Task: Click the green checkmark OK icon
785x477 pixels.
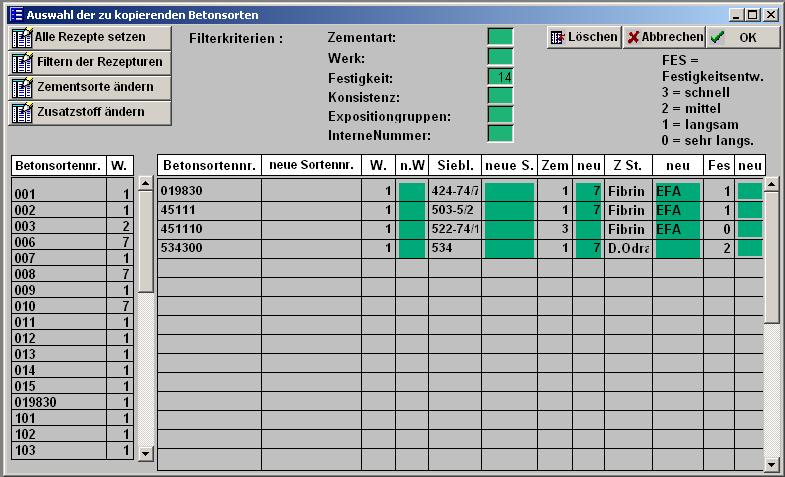Action: [717, 37]
